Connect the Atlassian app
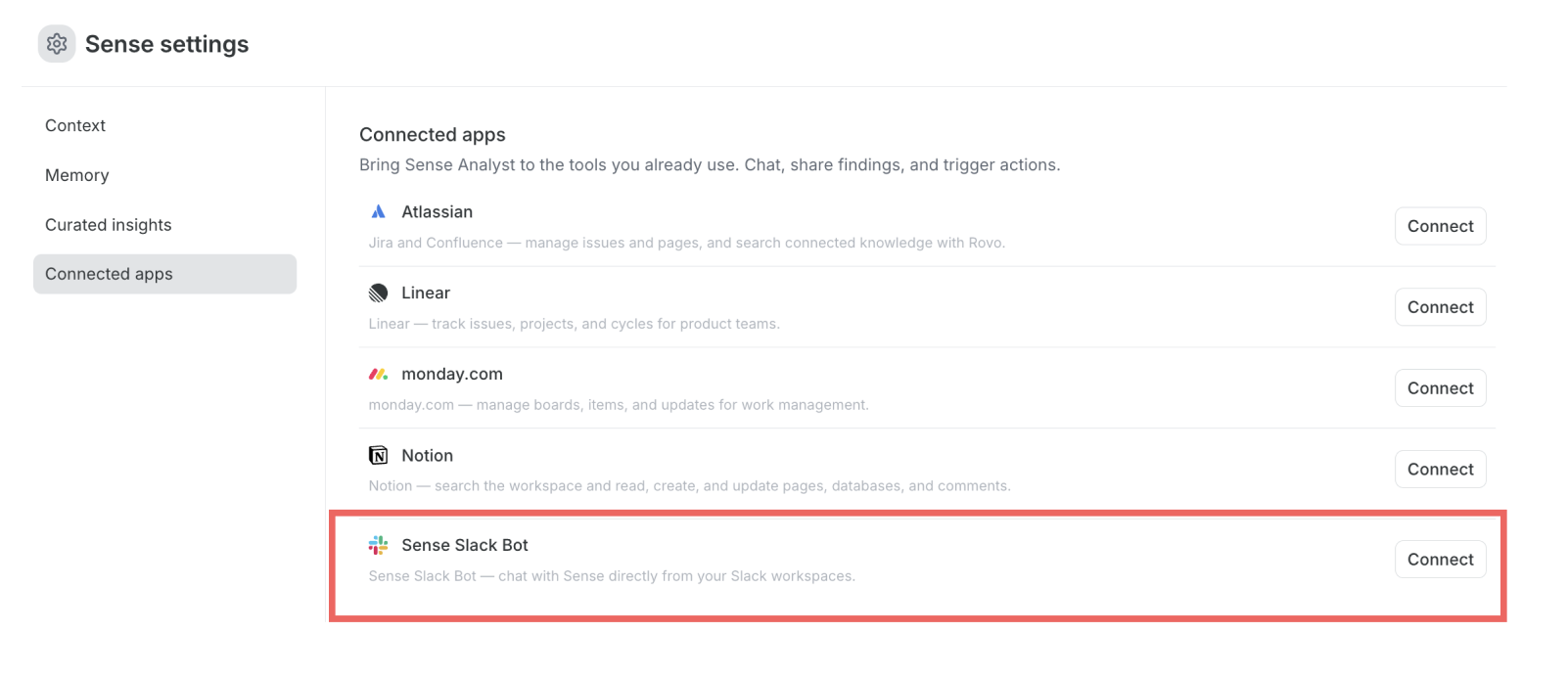1568x677 pixels. (1440, 226)
